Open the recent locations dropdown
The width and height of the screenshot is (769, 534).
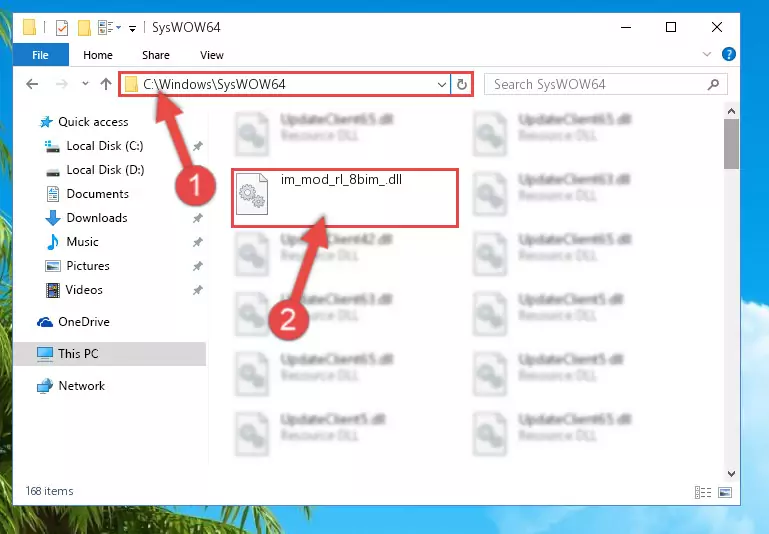tap(85, 84)
